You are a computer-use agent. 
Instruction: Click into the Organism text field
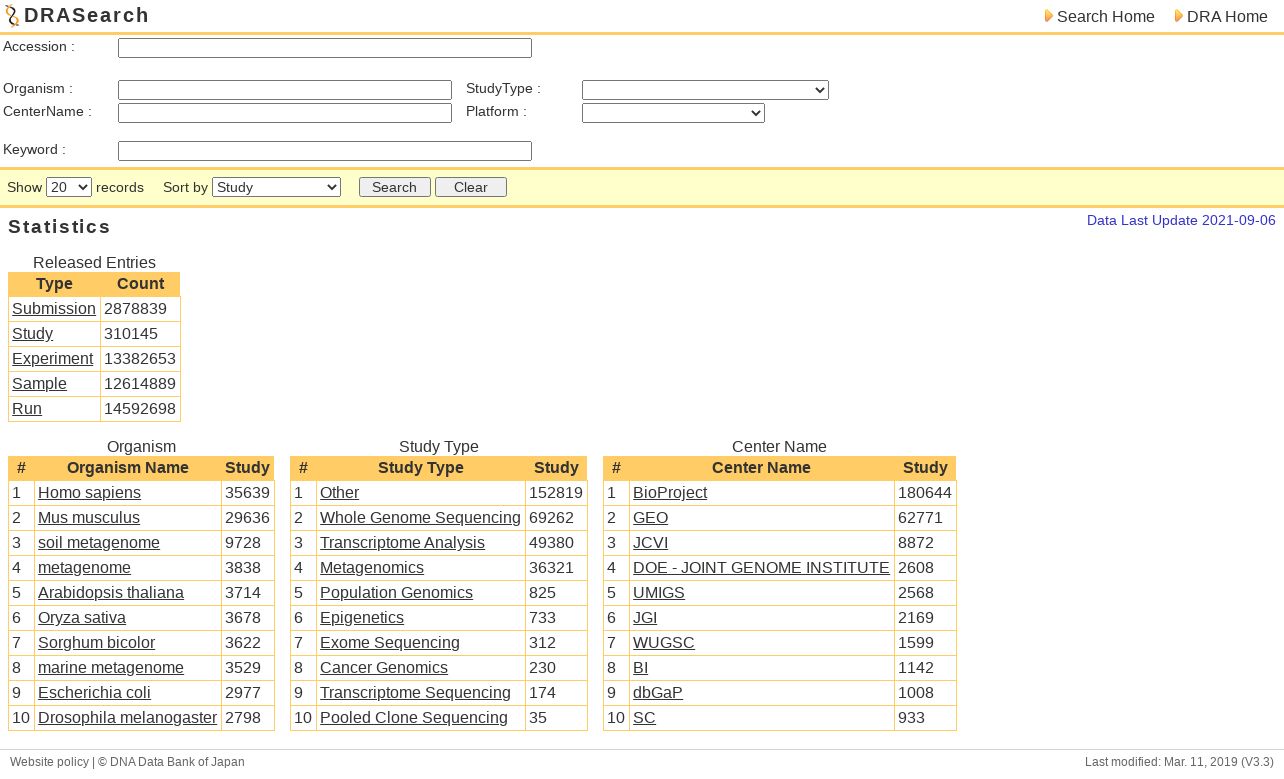pyautogui.click(x=285, y=90)
